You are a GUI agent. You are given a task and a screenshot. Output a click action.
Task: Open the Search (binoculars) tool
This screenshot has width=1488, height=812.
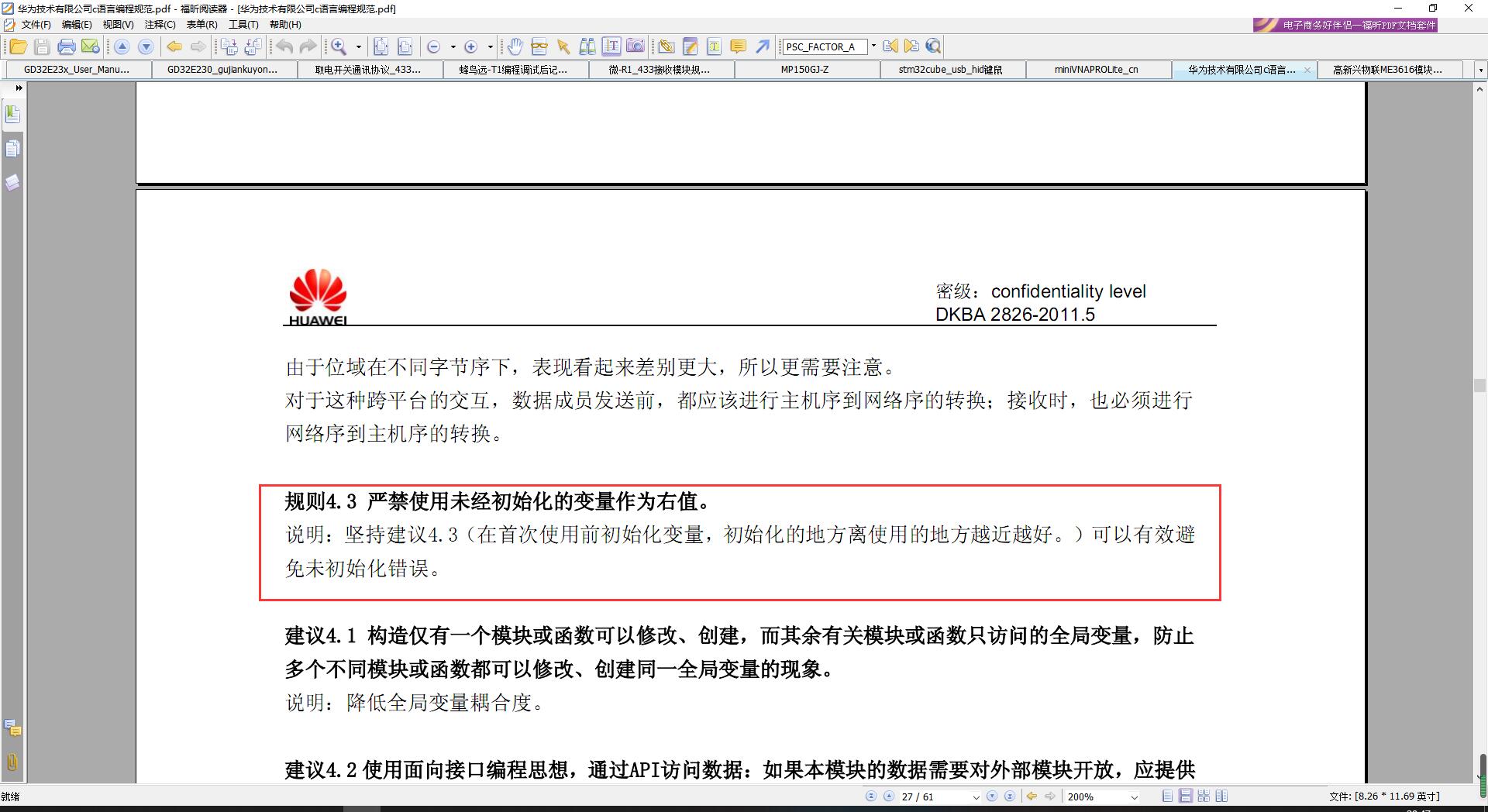(x=586, y=46)
